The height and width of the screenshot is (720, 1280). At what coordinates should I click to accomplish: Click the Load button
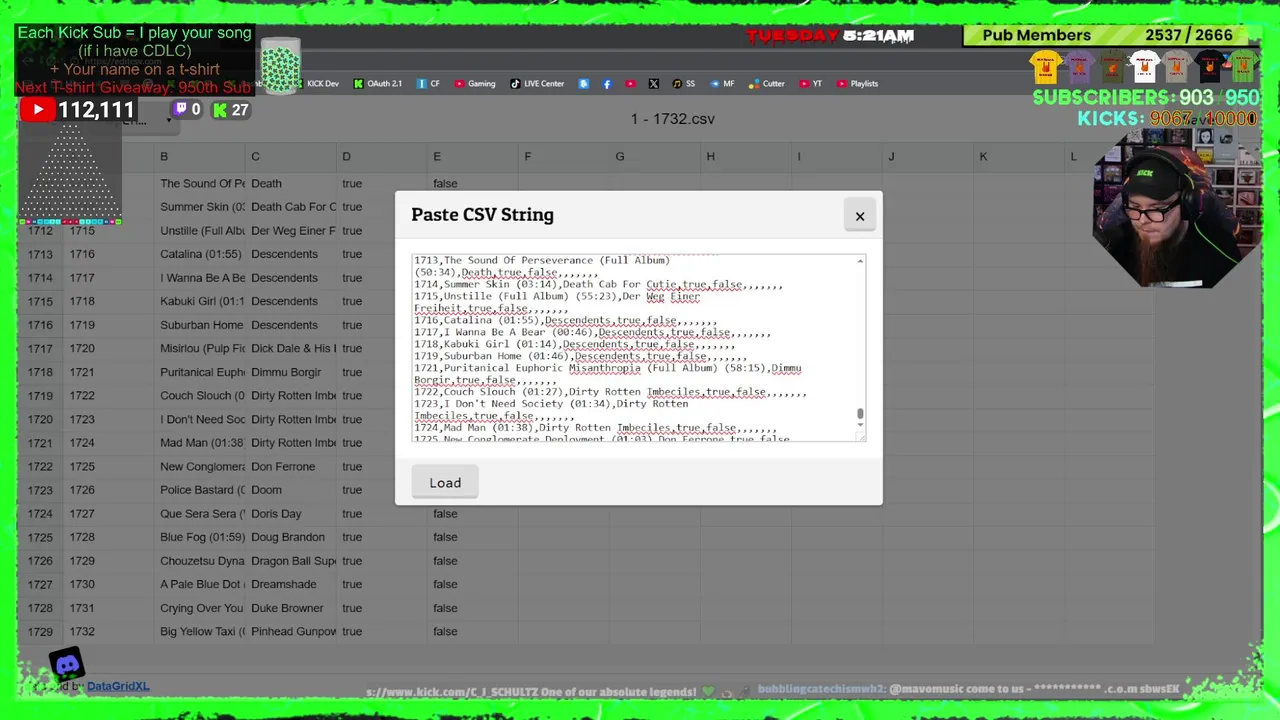point(445,483)
